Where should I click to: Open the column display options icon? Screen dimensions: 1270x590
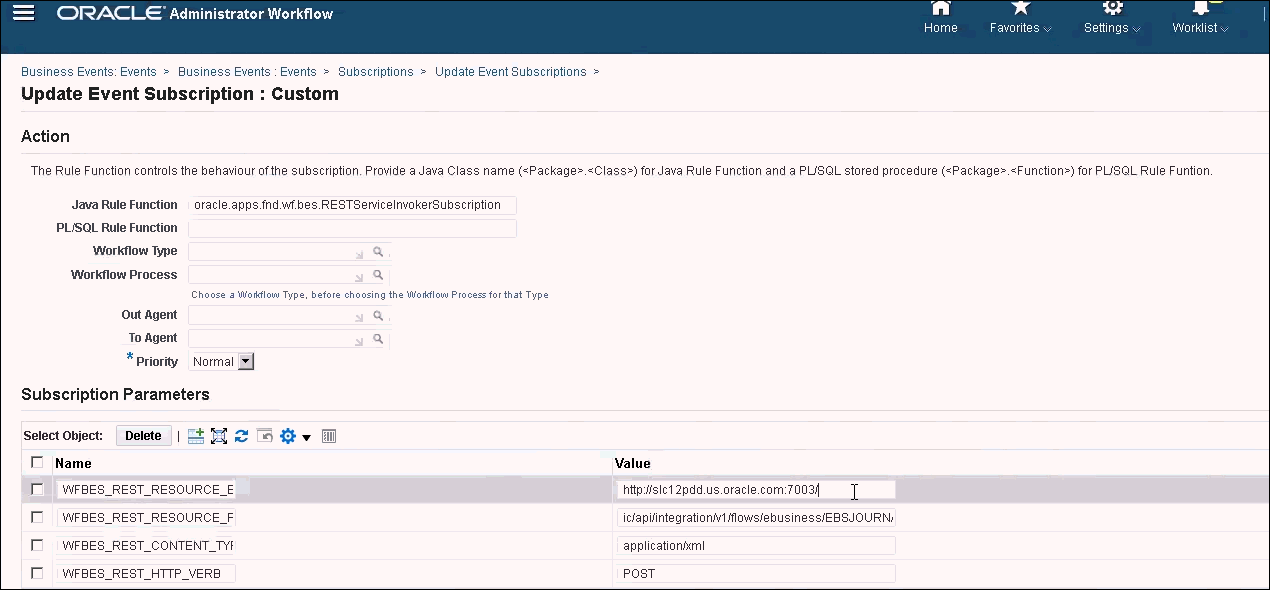(x=329, y=436)
